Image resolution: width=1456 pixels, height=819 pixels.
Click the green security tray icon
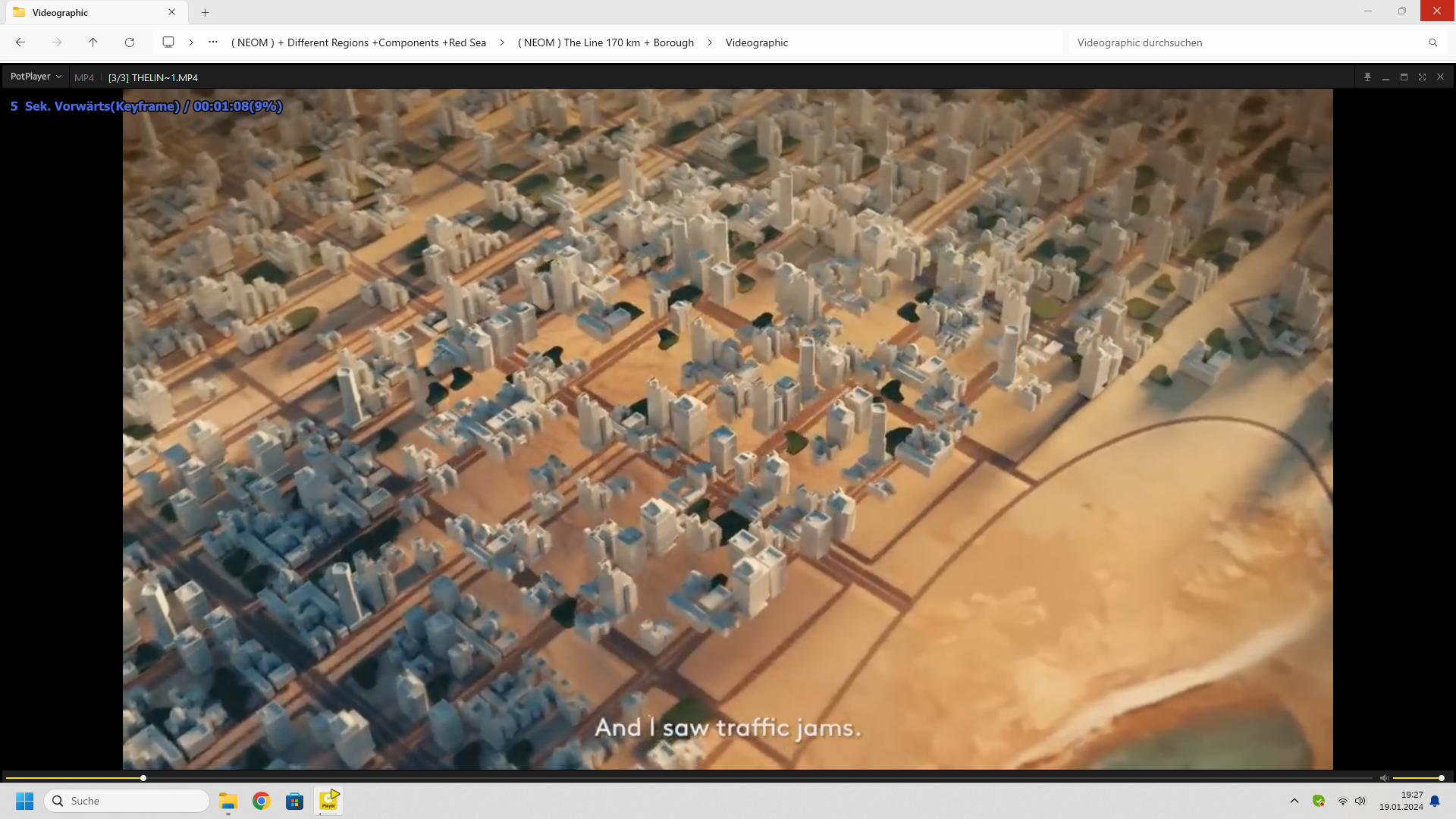click(x=1319, y=801)
